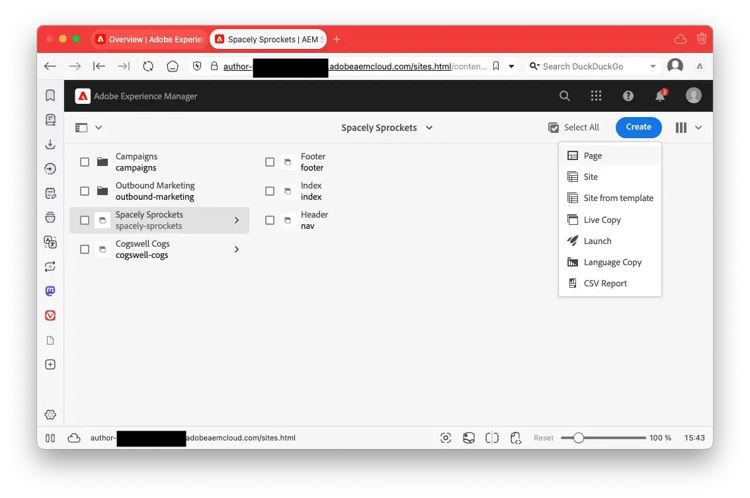Open the AEM help question icon
Screen dimensions: 750x498
(628, 96)
